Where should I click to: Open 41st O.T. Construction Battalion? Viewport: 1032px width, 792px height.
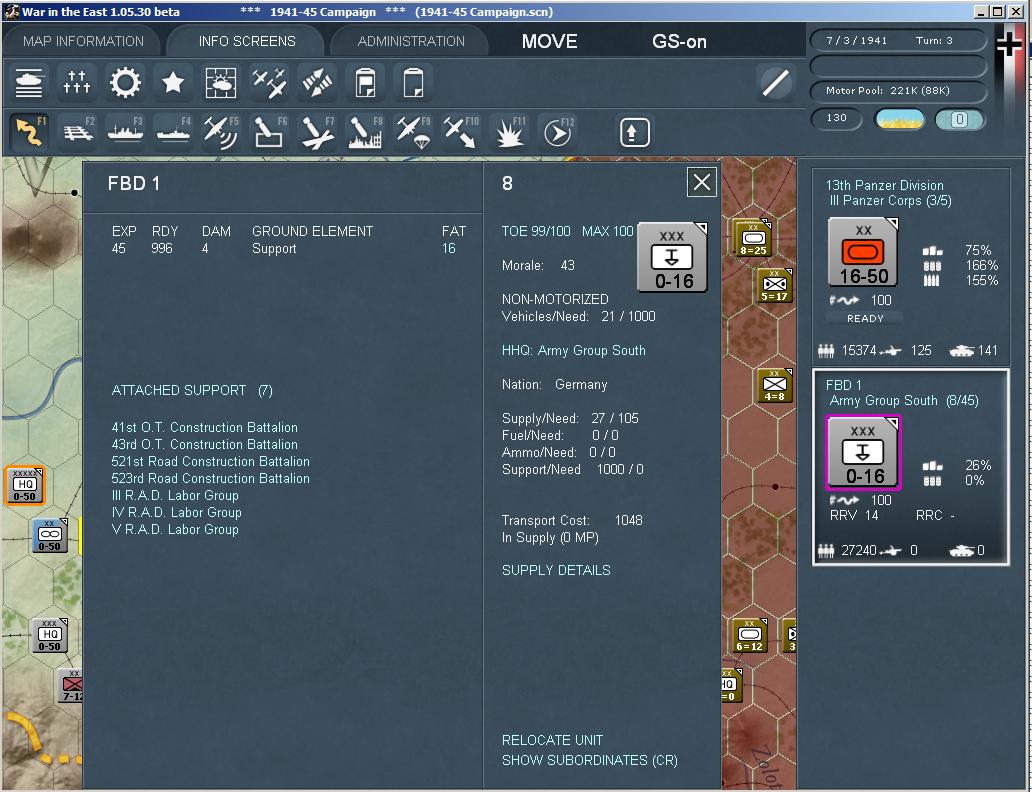205,427
